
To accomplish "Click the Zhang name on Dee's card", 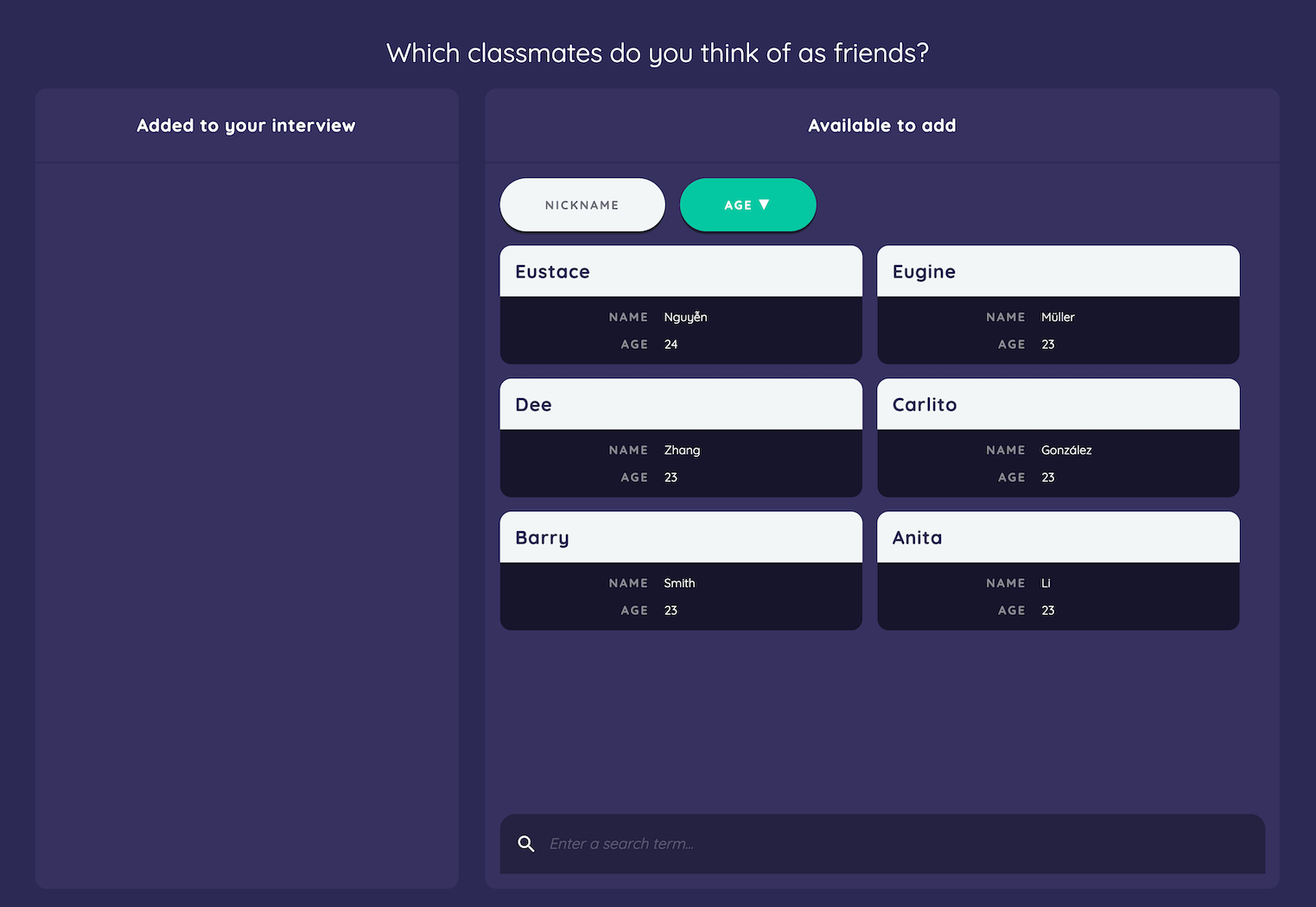I will point(682,450).
